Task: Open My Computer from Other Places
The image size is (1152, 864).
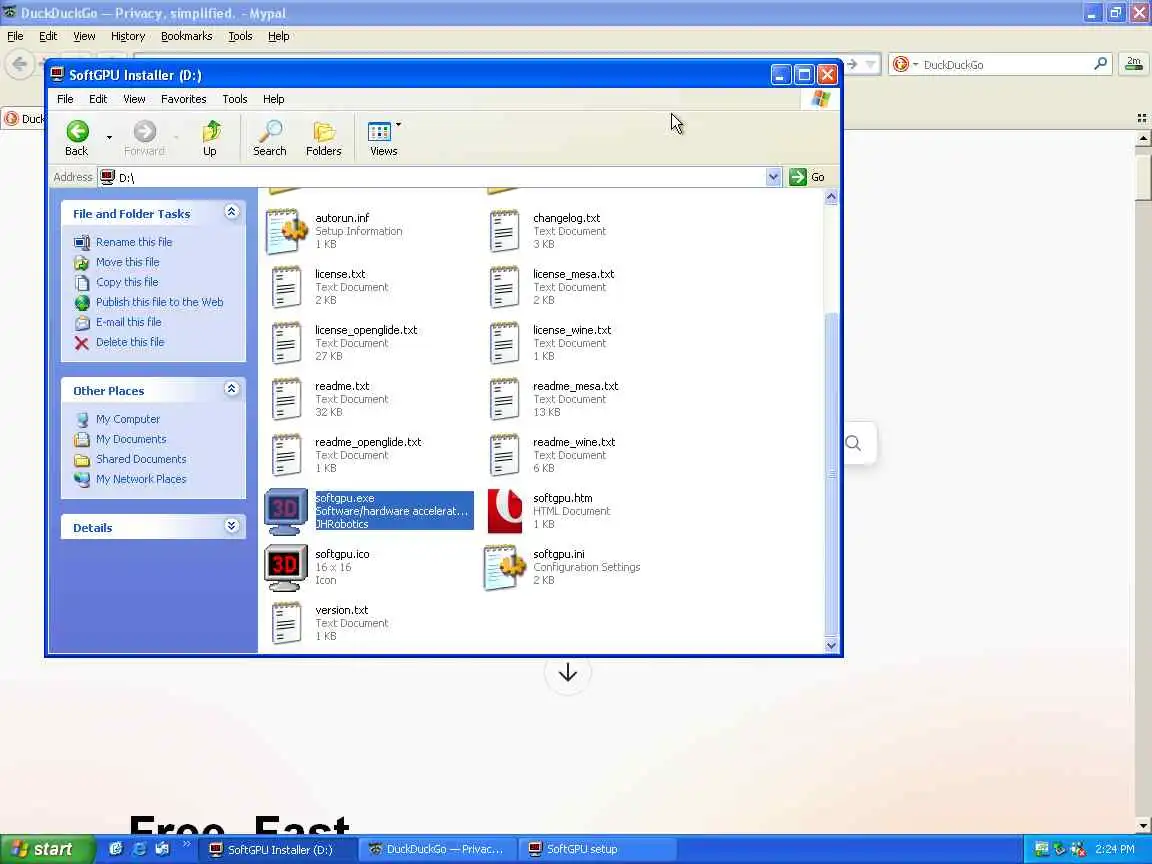Action: [x=128, y=419]
